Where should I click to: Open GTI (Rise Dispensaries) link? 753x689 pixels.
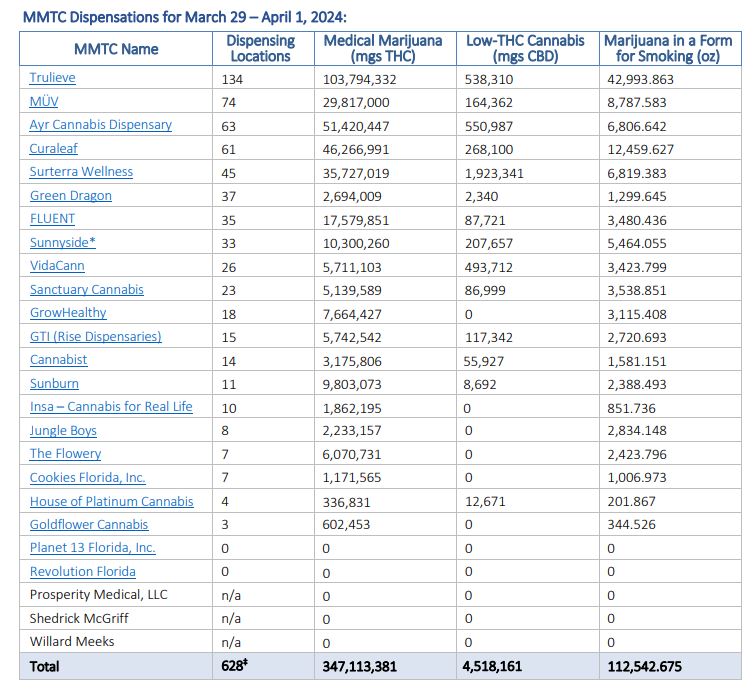point(96,337)
